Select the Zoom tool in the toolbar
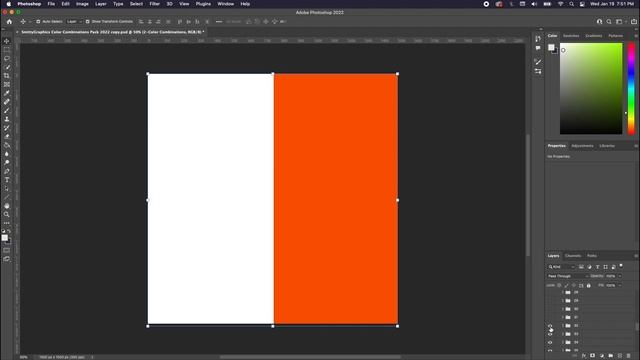The width and height of the screenshot is (640, 360). (x=7, y=214)
